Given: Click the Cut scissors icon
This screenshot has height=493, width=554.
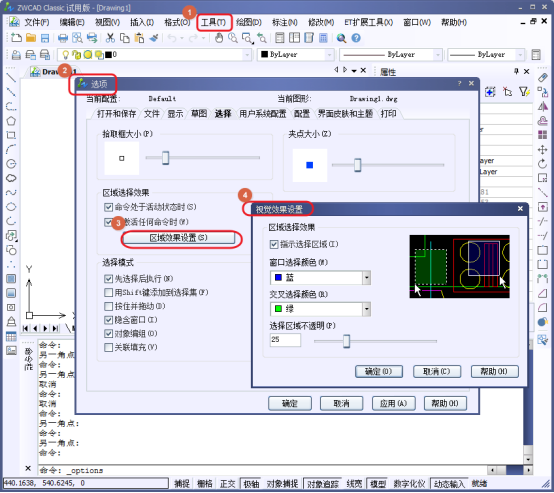Looking at the screenshot, I should click(x=111, y=38).
